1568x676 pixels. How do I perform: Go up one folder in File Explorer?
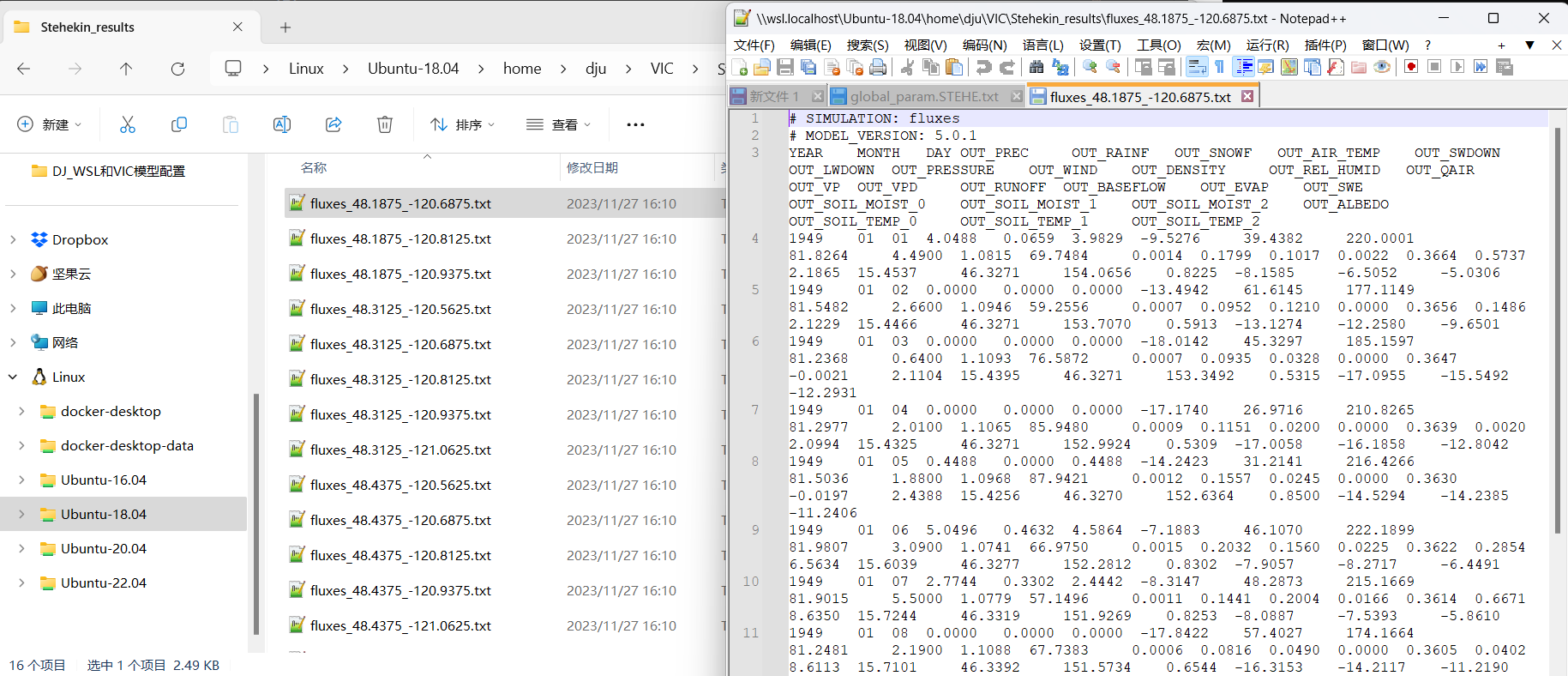126,69
